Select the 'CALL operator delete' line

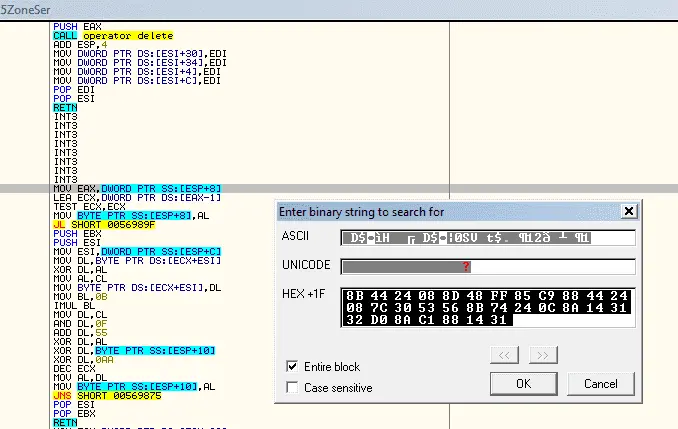[x=113, y=36]
